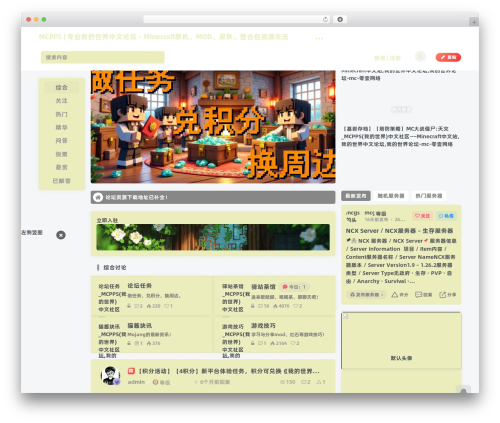Click the 私信 message button on NCX card
Viewport: 500px width, 423px height.
coord(446,216)
